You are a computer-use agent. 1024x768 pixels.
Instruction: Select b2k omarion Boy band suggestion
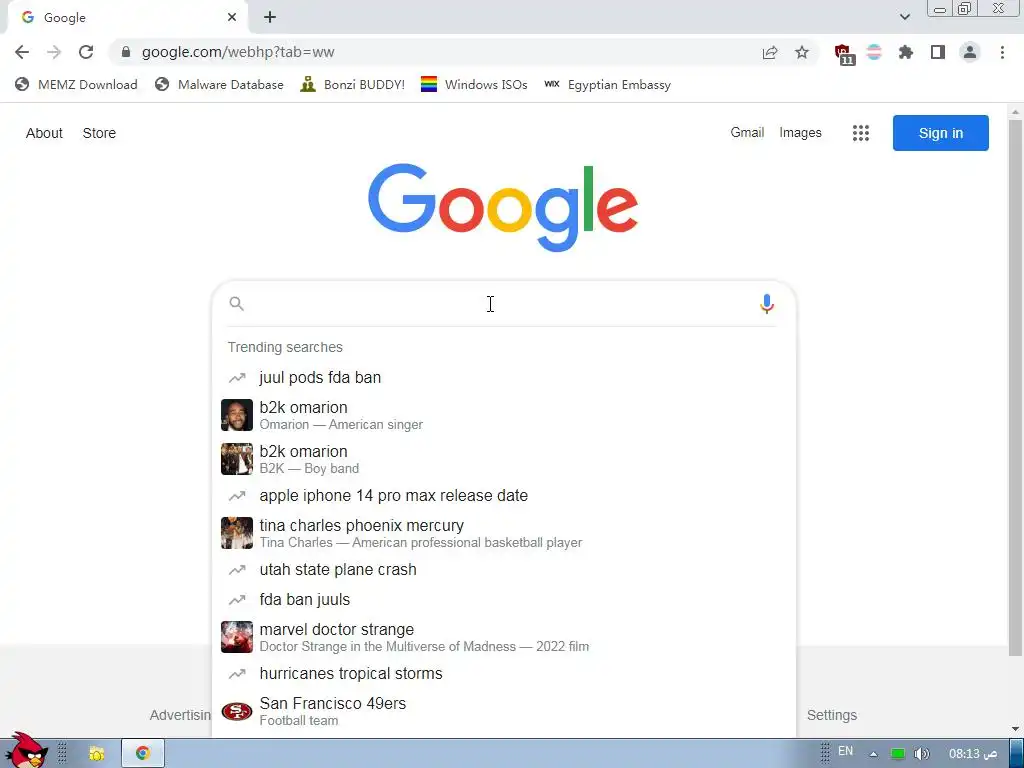(504, 459)
